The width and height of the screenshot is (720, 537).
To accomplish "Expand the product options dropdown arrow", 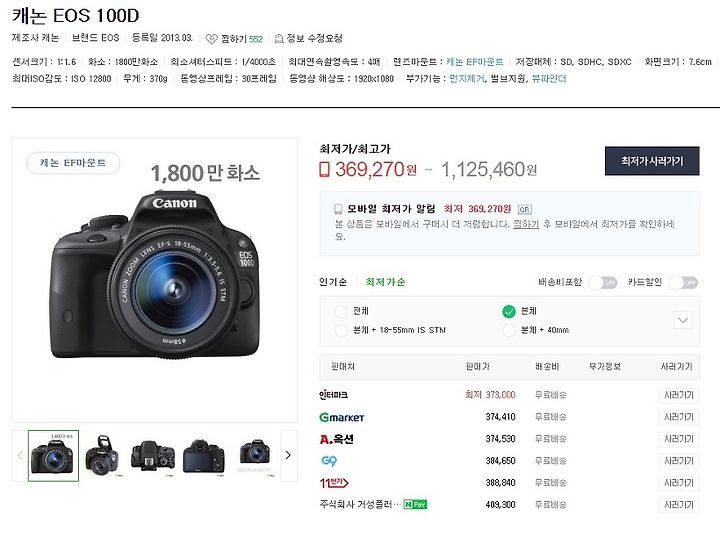I will [682, 320].
